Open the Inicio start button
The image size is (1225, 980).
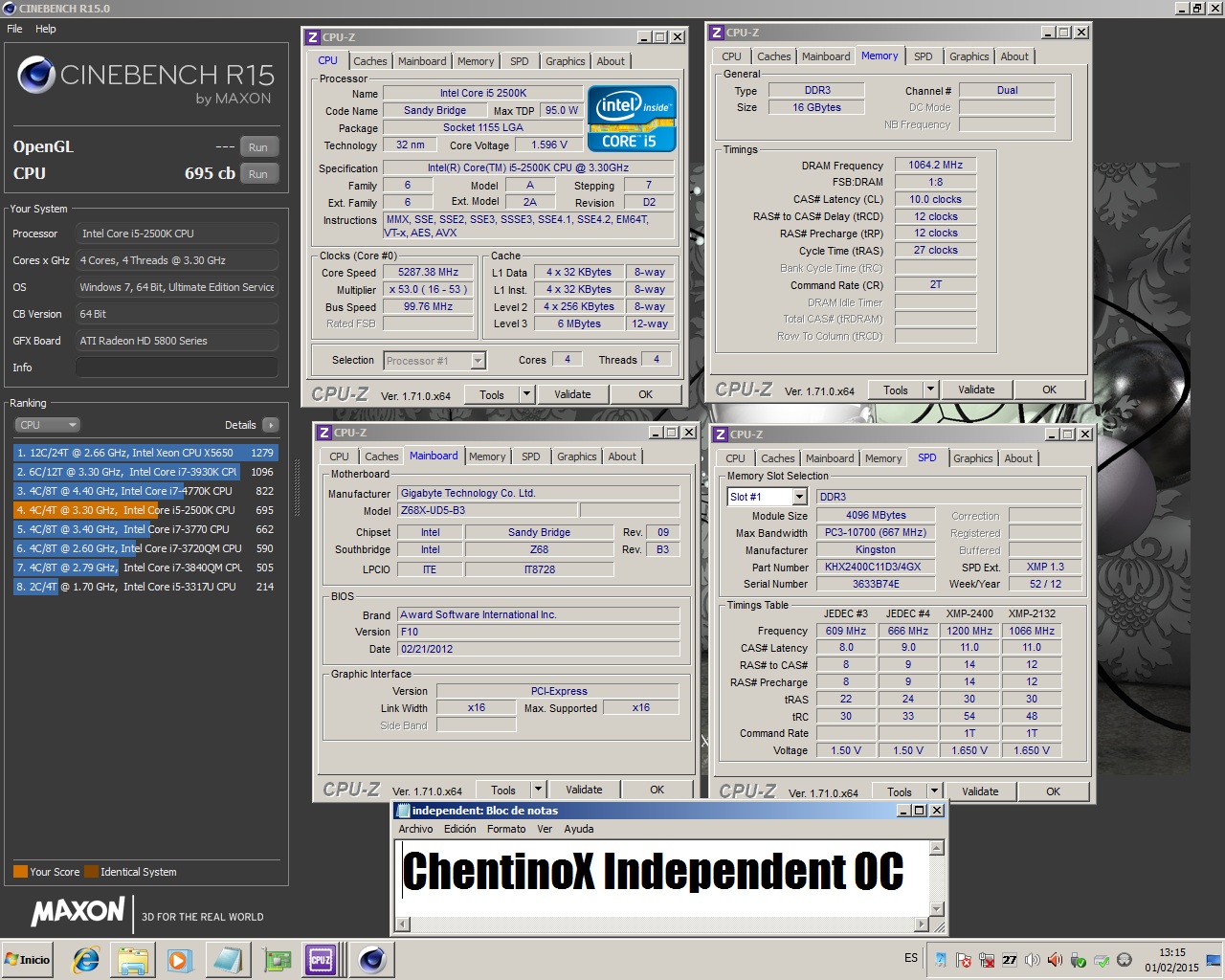tap(28, 960)
